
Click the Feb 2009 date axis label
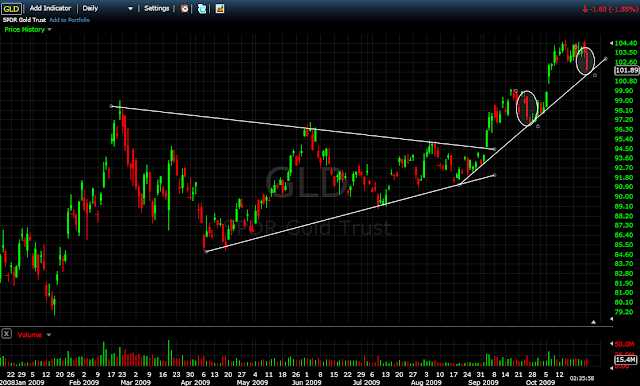tap(84, 382)
